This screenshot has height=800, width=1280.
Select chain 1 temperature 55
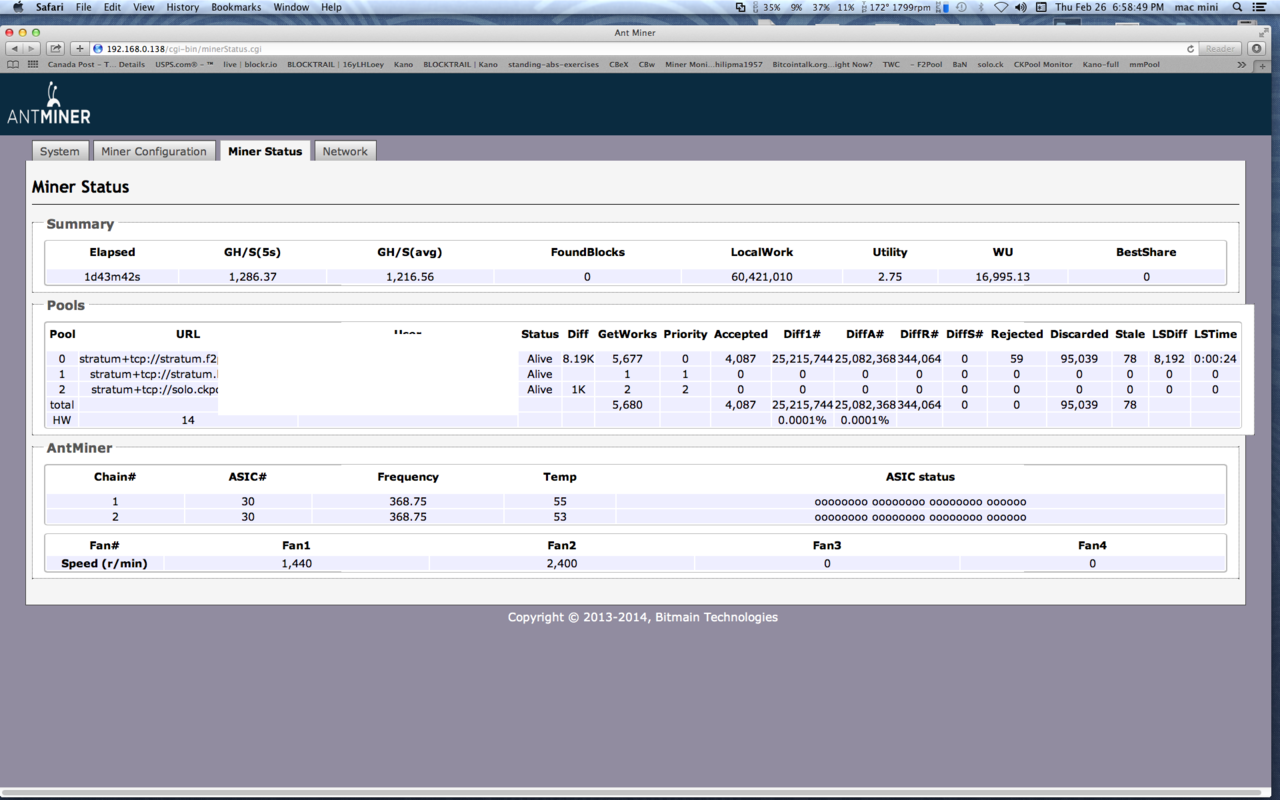(560, 502)
